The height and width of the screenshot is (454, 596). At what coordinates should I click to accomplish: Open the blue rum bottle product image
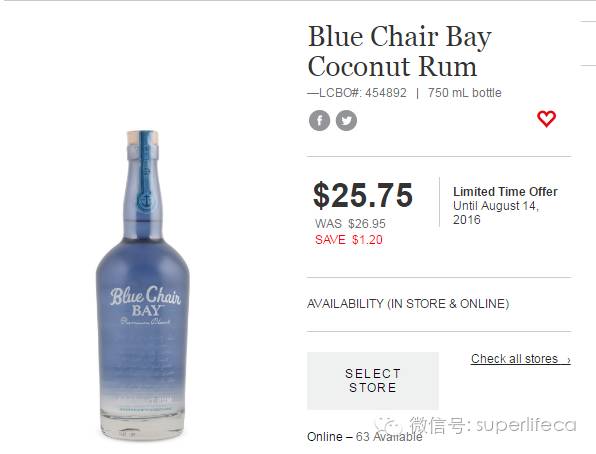143,286
